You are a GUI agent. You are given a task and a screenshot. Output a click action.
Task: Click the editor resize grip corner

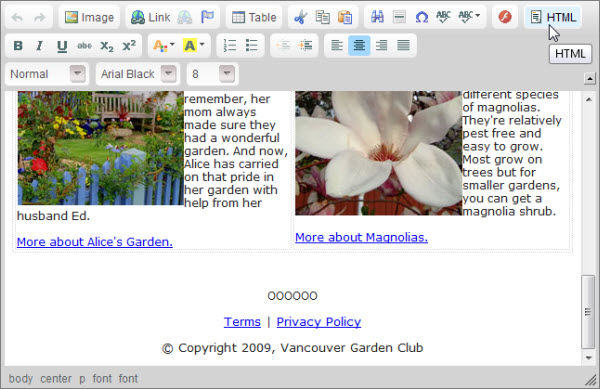[x=591, y=380]
